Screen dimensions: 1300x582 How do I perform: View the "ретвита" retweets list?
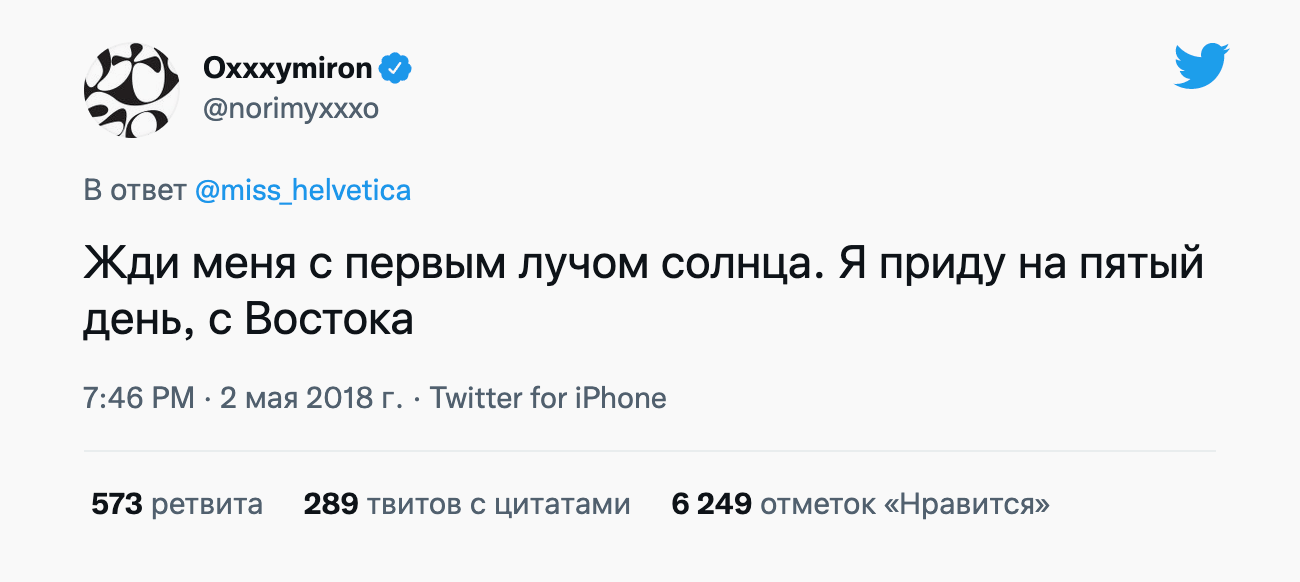(x=207, y=504)
